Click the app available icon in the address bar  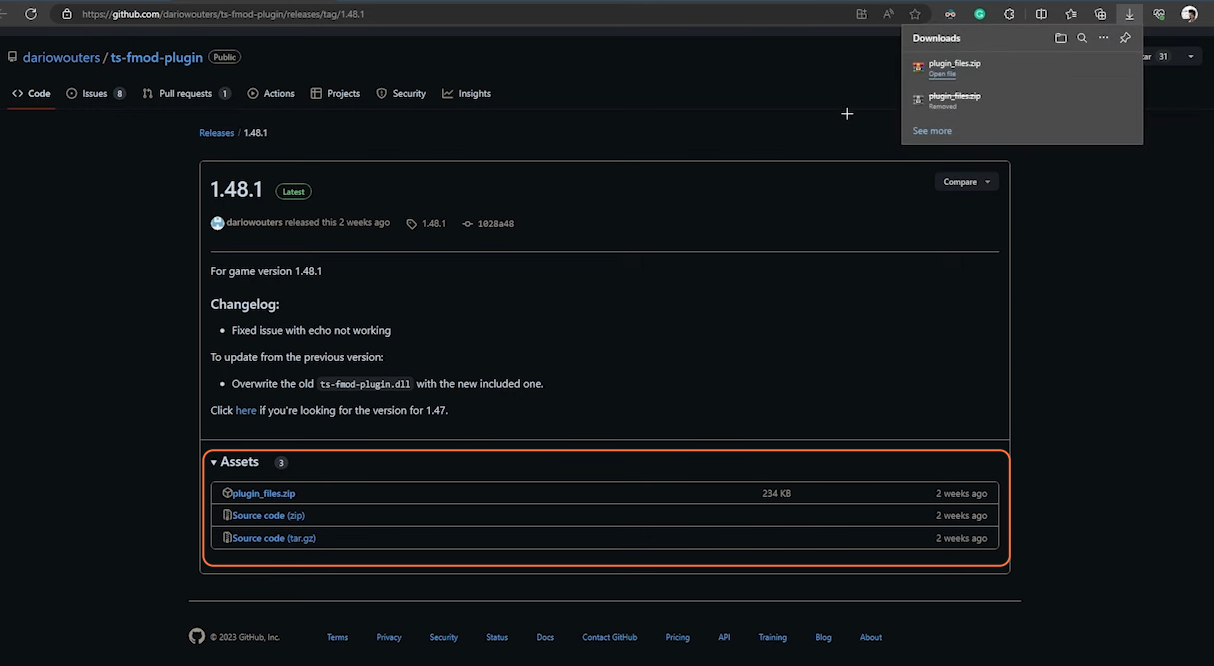[x=861, y=14]
